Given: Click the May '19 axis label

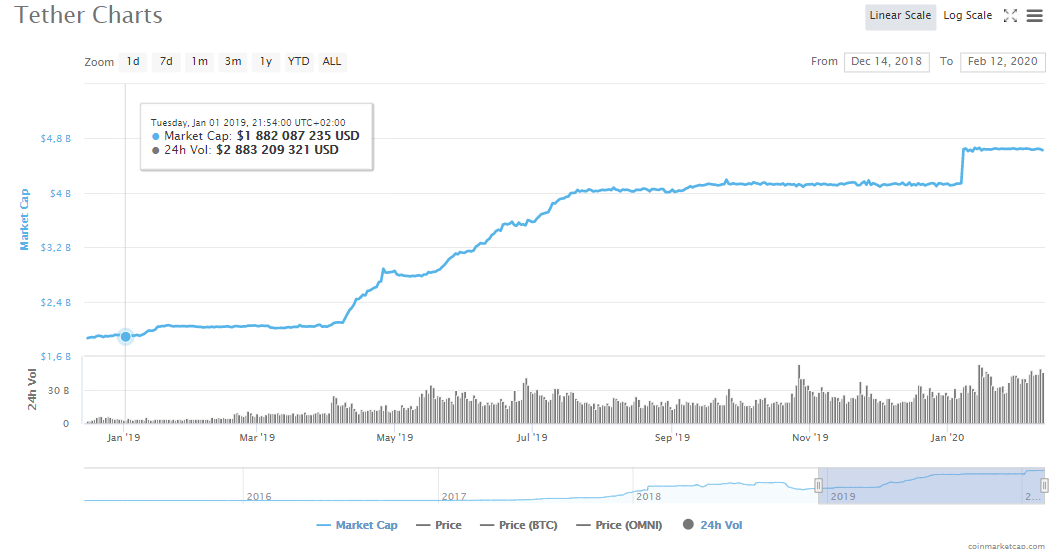Looking at the screenshot, I should [x=395, y=438].
